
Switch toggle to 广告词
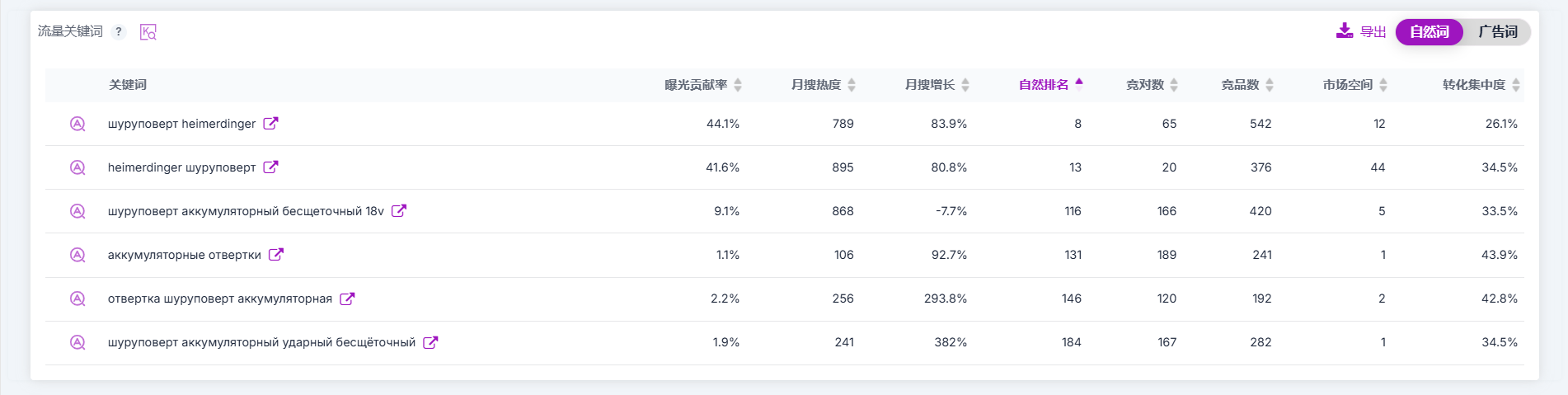coord(1498,32)
